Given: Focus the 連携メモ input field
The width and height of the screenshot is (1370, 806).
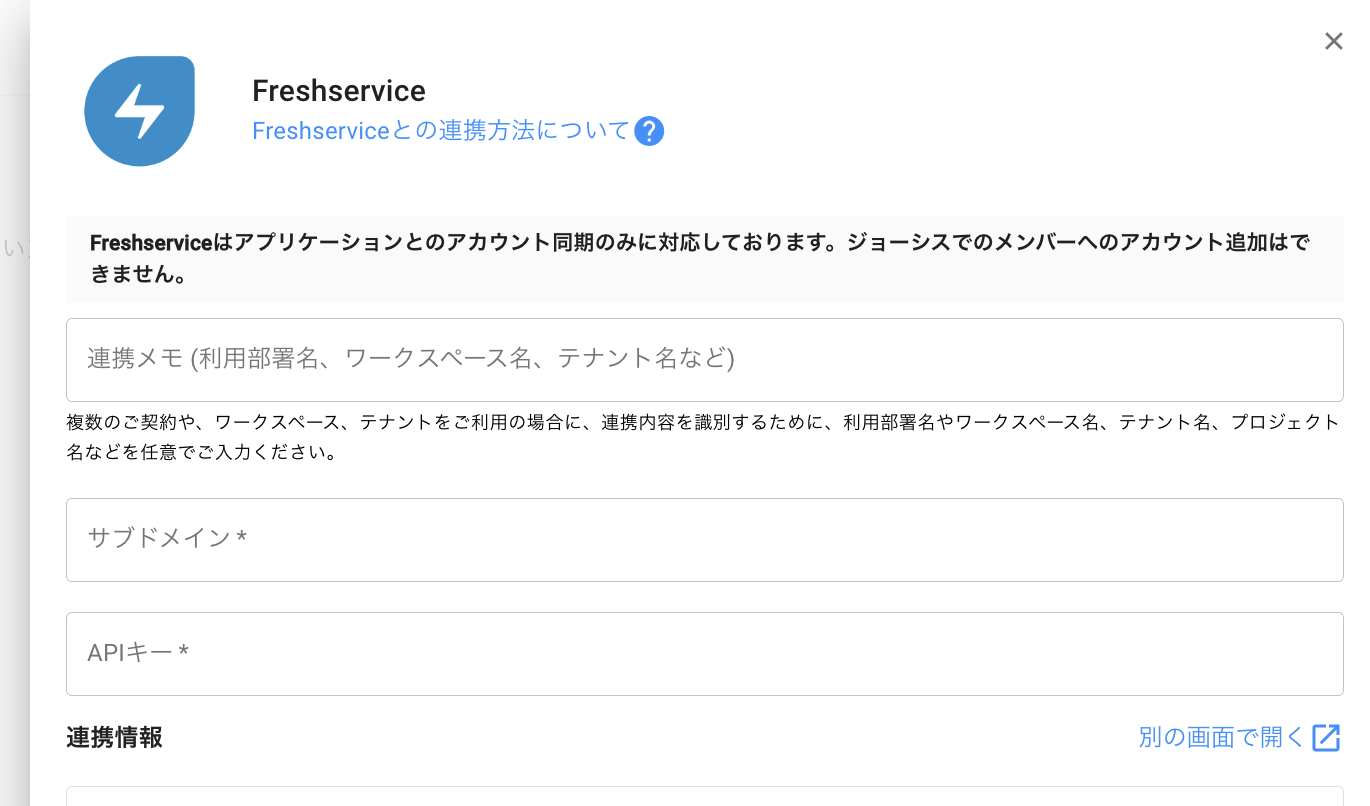Looking at the screenshot, I should click(704, 360).
